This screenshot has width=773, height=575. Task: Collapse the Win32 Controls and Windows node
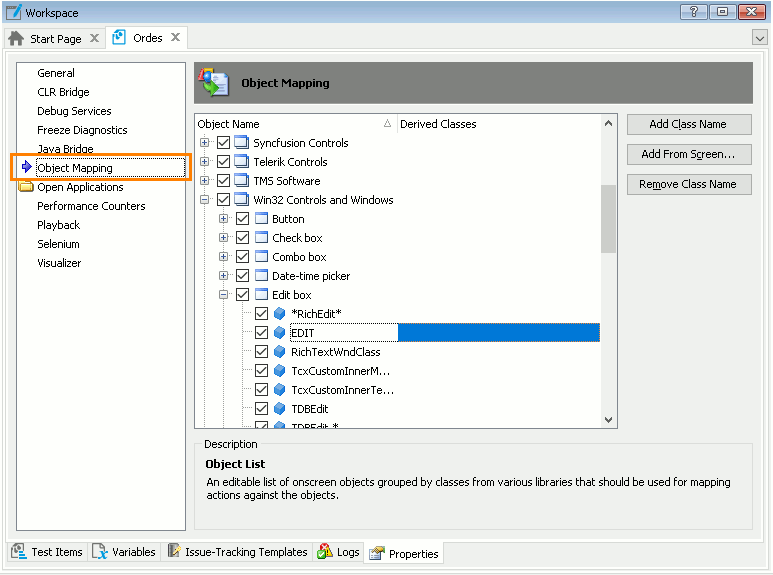205,200
